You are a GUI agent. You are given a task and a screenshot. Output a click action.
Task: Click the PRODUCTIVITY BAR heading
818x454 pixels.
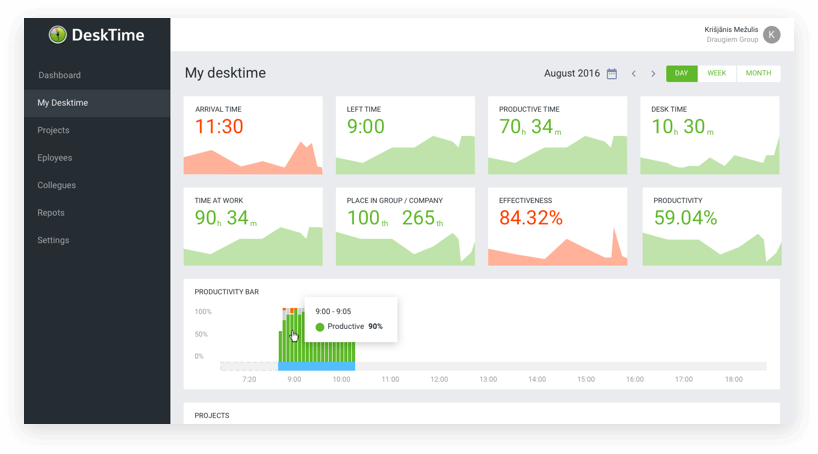[226, 292]
